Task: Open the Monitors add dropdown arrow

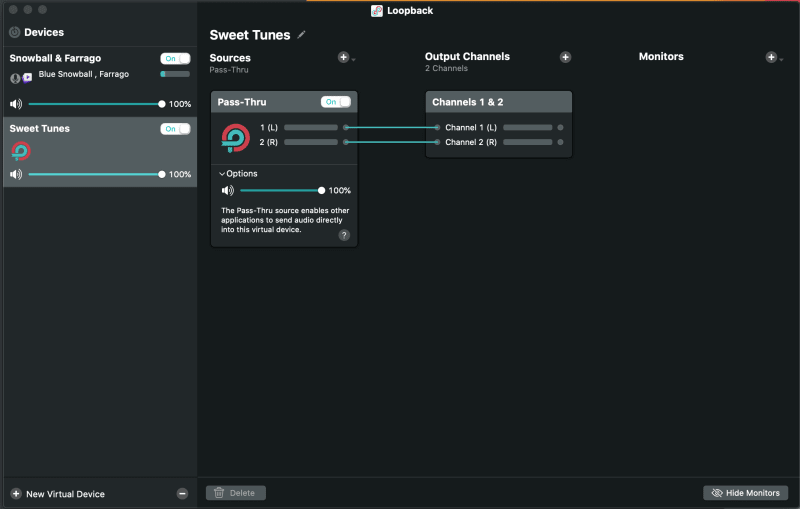Action: [x=781, y=60]
